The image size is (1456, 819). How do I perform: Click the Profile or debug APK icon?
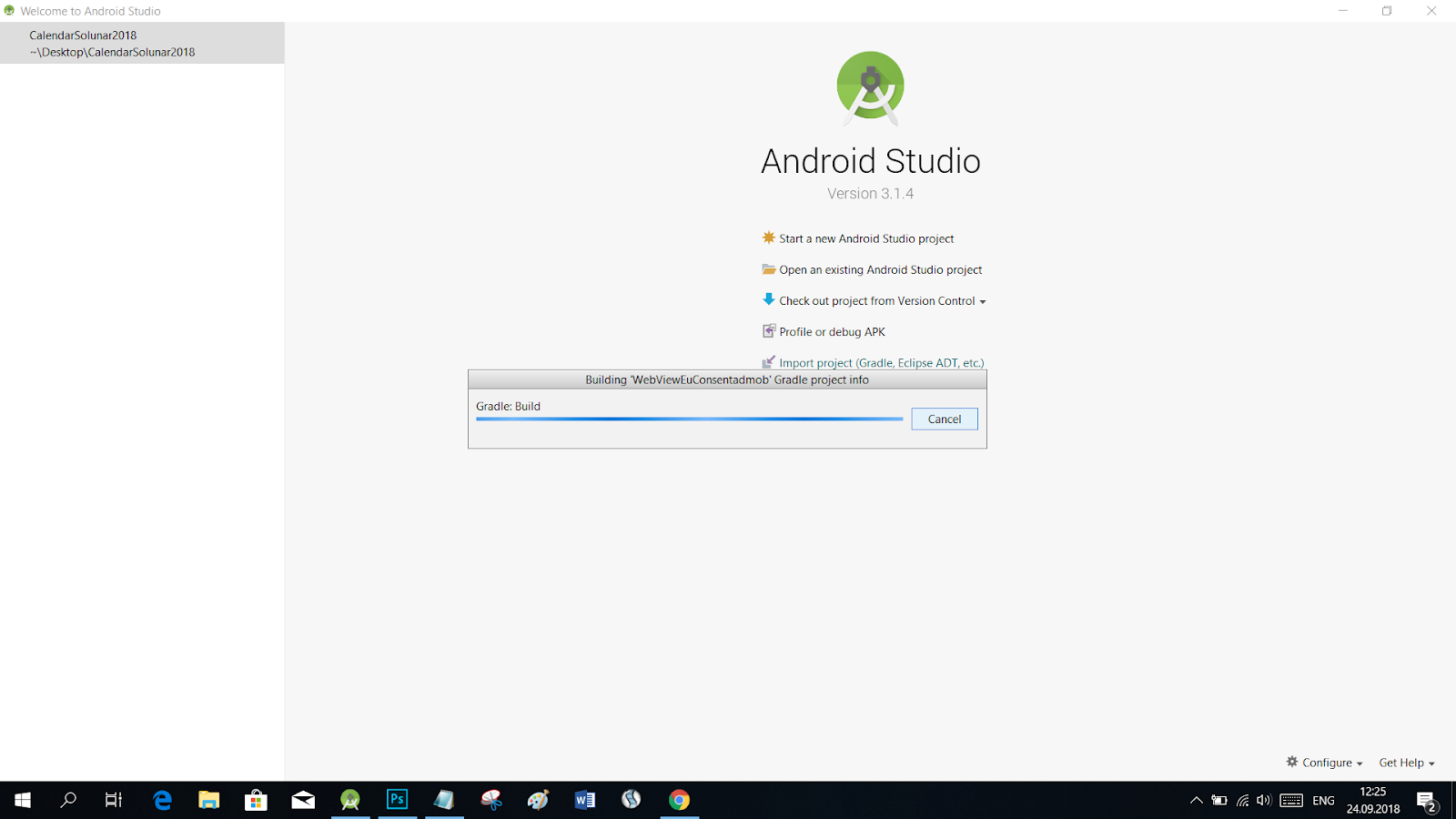769,331
